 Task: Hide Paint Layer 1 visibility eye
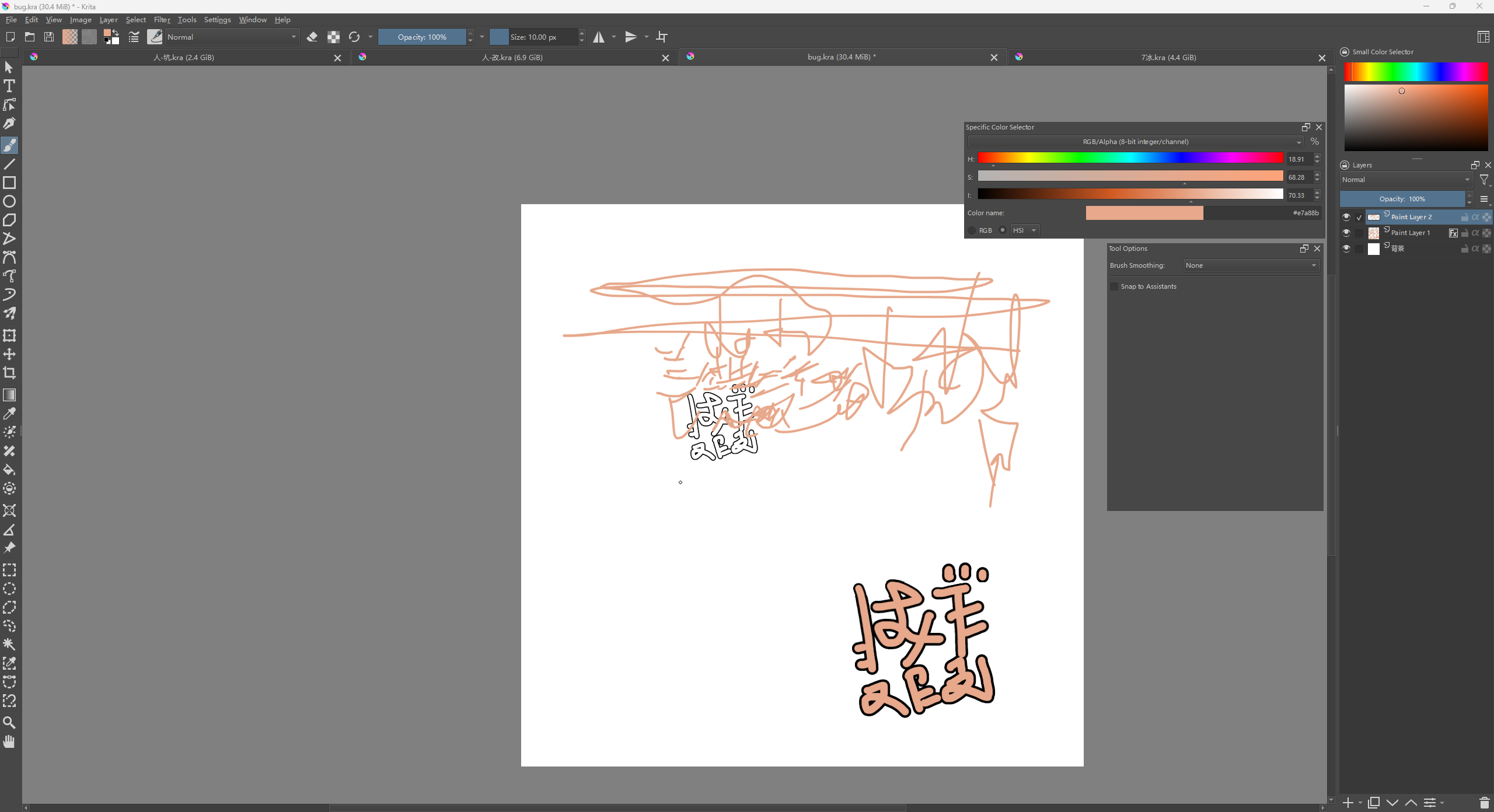1346,233
